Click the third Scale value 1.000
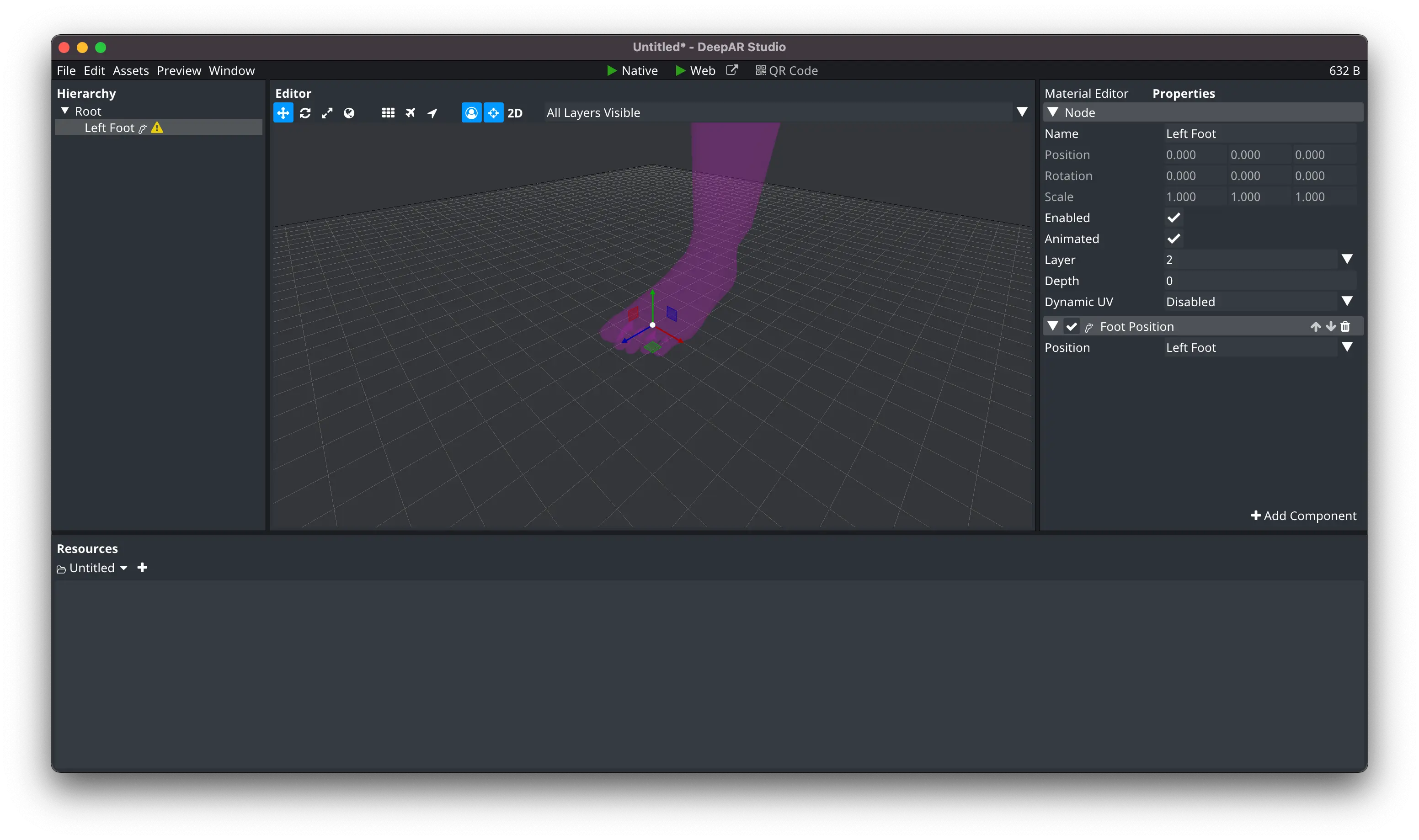The image size is (1419, 840). (x=1324, y=197)
